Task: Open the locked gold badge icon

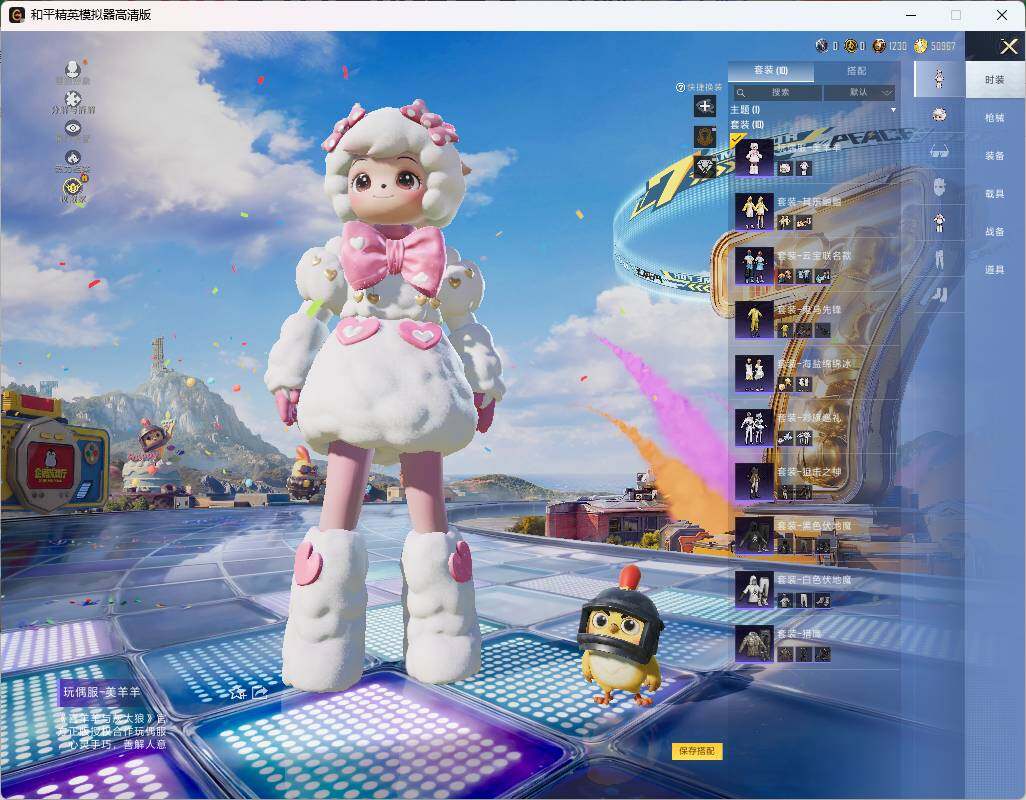Action: pyautogui.click(x=73, y=187)
